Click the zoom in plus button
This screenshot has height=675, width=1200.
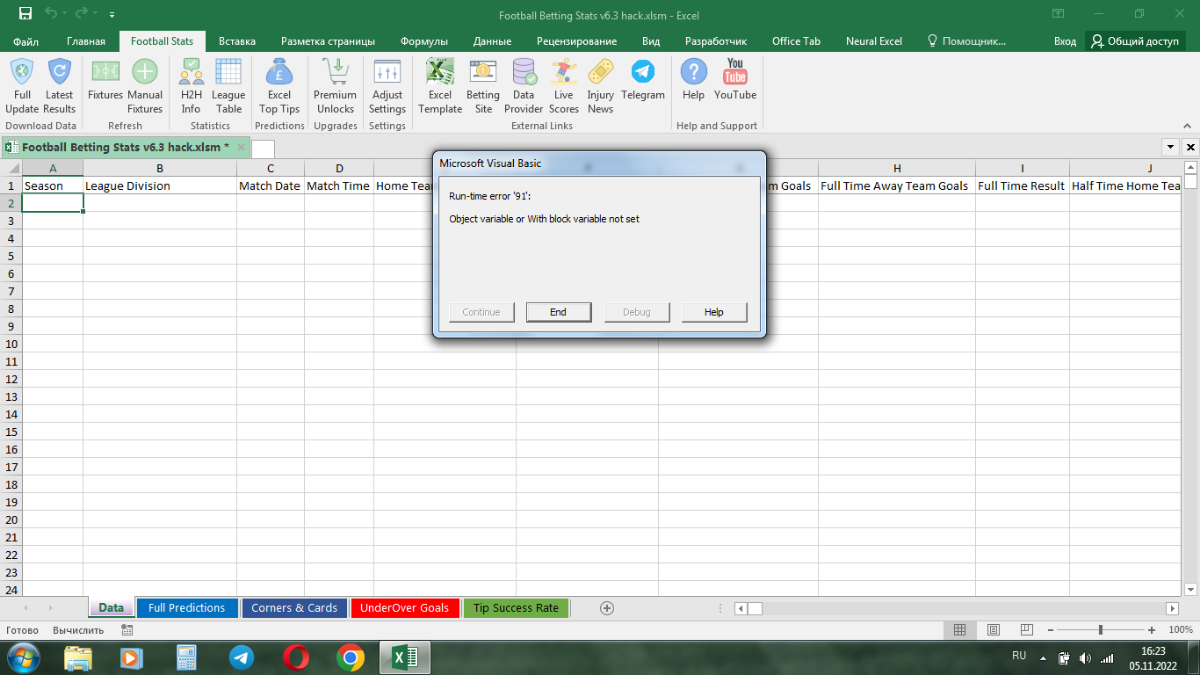point(1152,630)
